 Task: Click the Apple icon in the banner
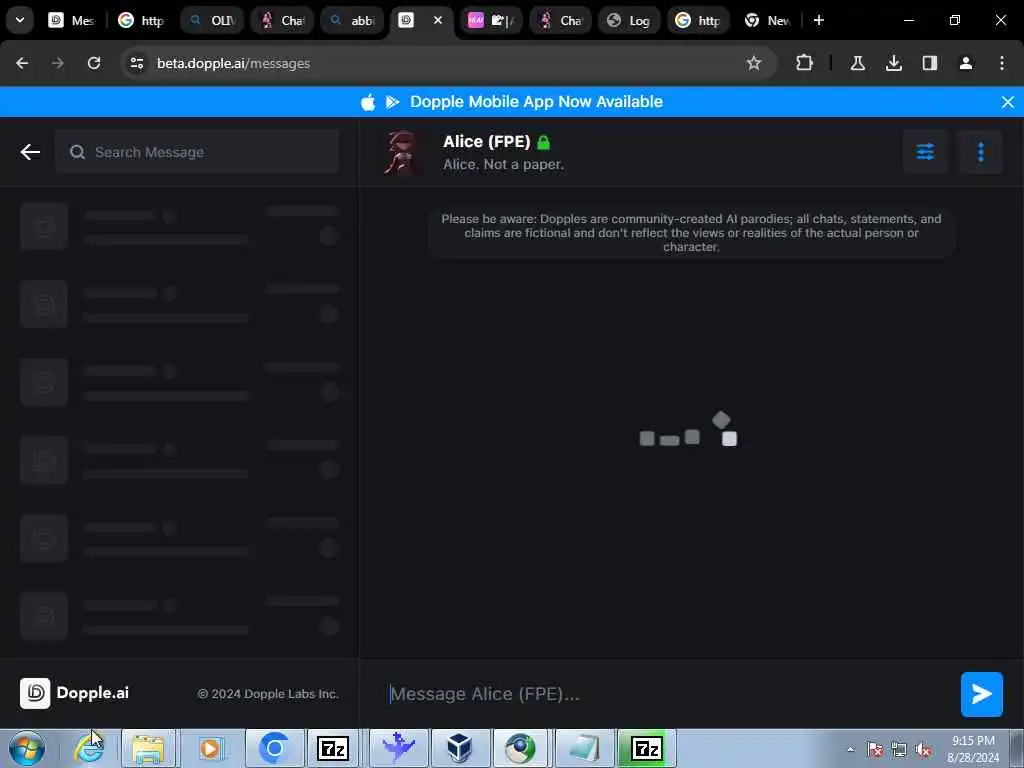[368, 102]
